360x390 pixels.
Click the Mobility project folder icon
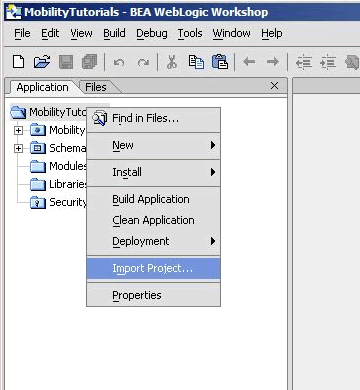38,130
